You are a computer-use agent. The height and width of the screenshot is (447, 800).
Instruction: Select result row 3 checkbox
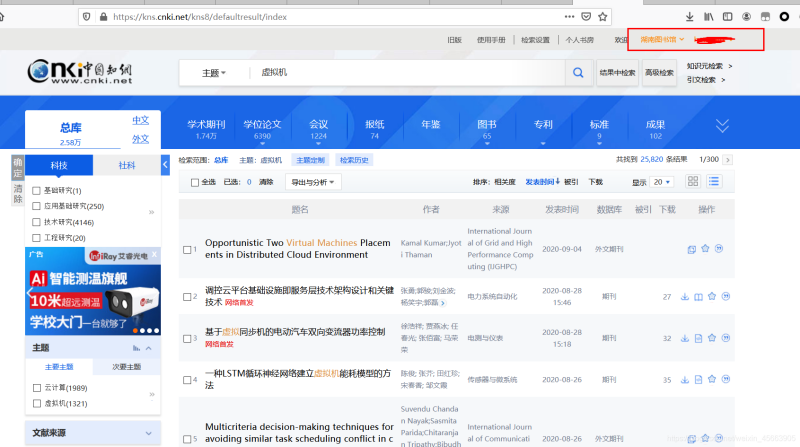187,338
